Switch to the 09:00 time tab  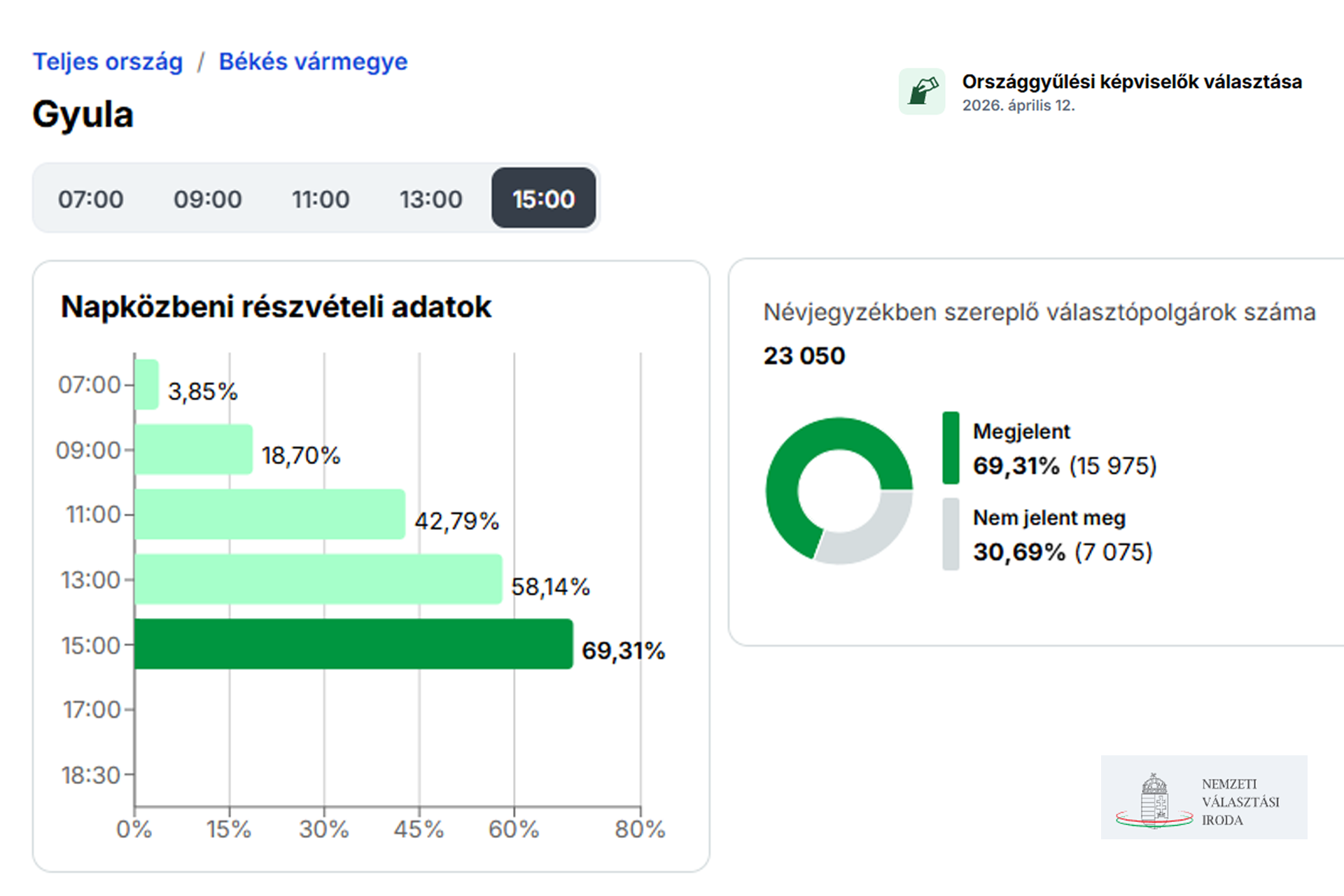click(x=207, y=199)
